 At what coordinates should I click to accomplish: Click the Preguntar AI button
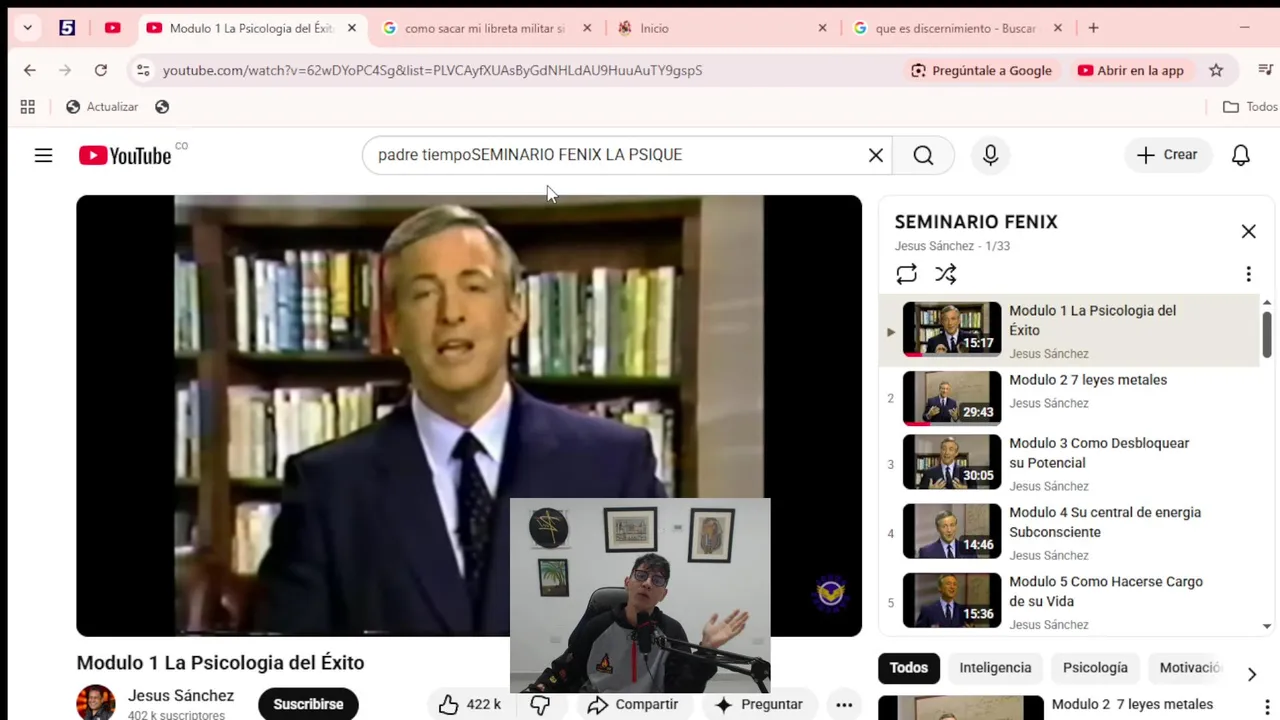[759, 705]
